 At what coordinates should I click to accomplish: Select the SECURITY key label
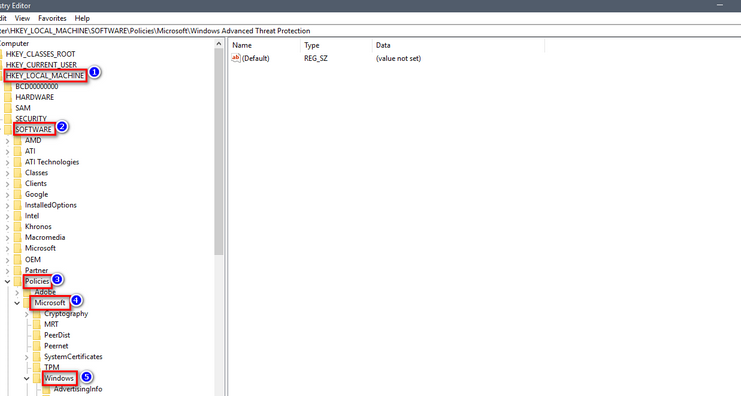pos(31,119)
